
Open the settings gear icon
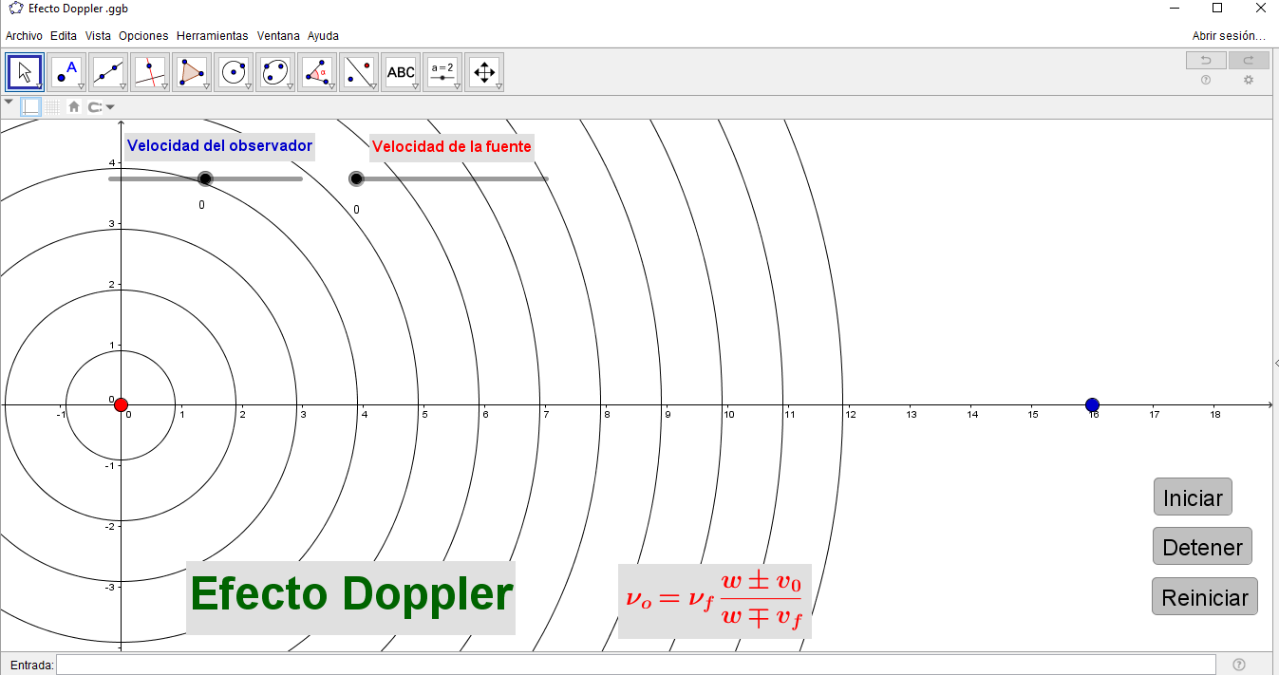[1248, 80]
